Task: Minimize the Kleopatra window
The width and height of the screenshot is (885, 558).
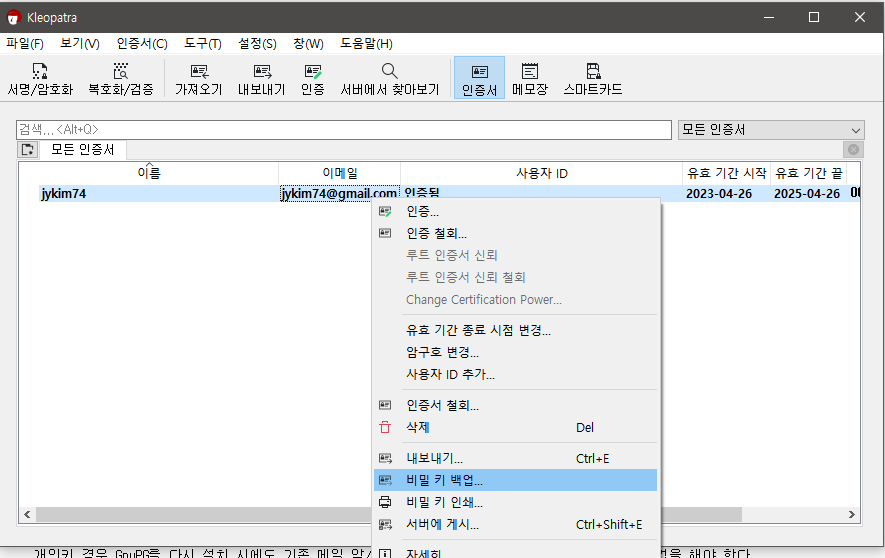Action: 769,17
